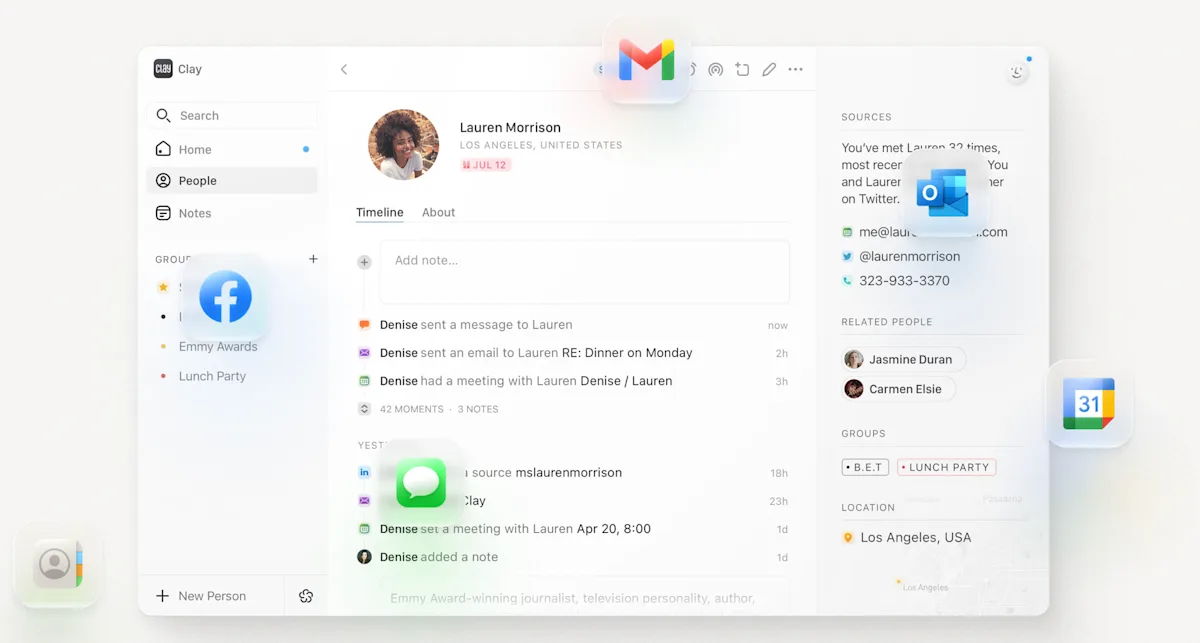This screenshot has width=1200, height=643.
Task: Click the magnifier search icon
Action: point(163,116)
